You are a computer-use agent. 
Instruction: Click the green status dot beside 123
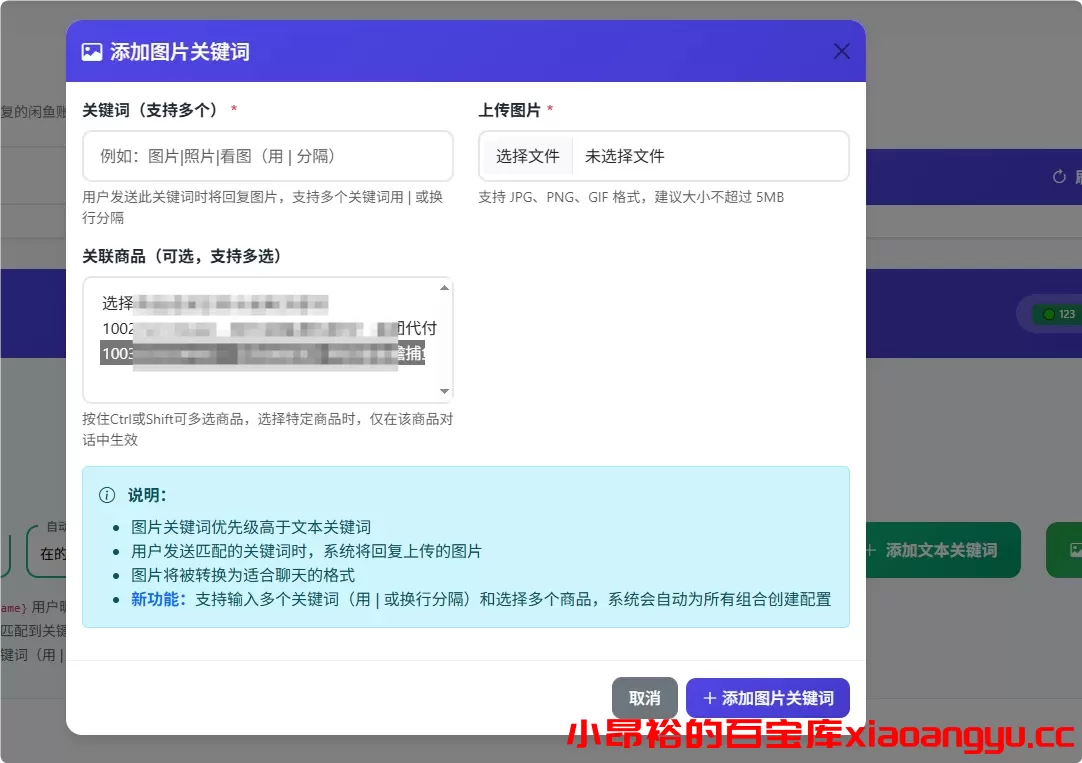1047,313
